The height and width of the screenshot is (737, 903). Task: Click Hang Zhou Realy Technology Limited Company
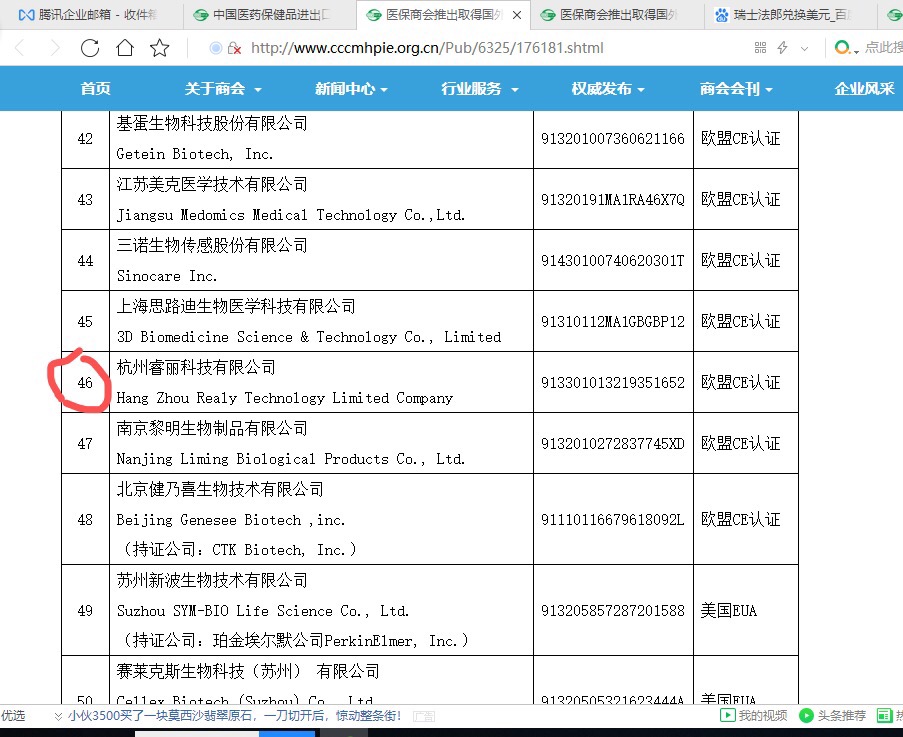point(284,398)
